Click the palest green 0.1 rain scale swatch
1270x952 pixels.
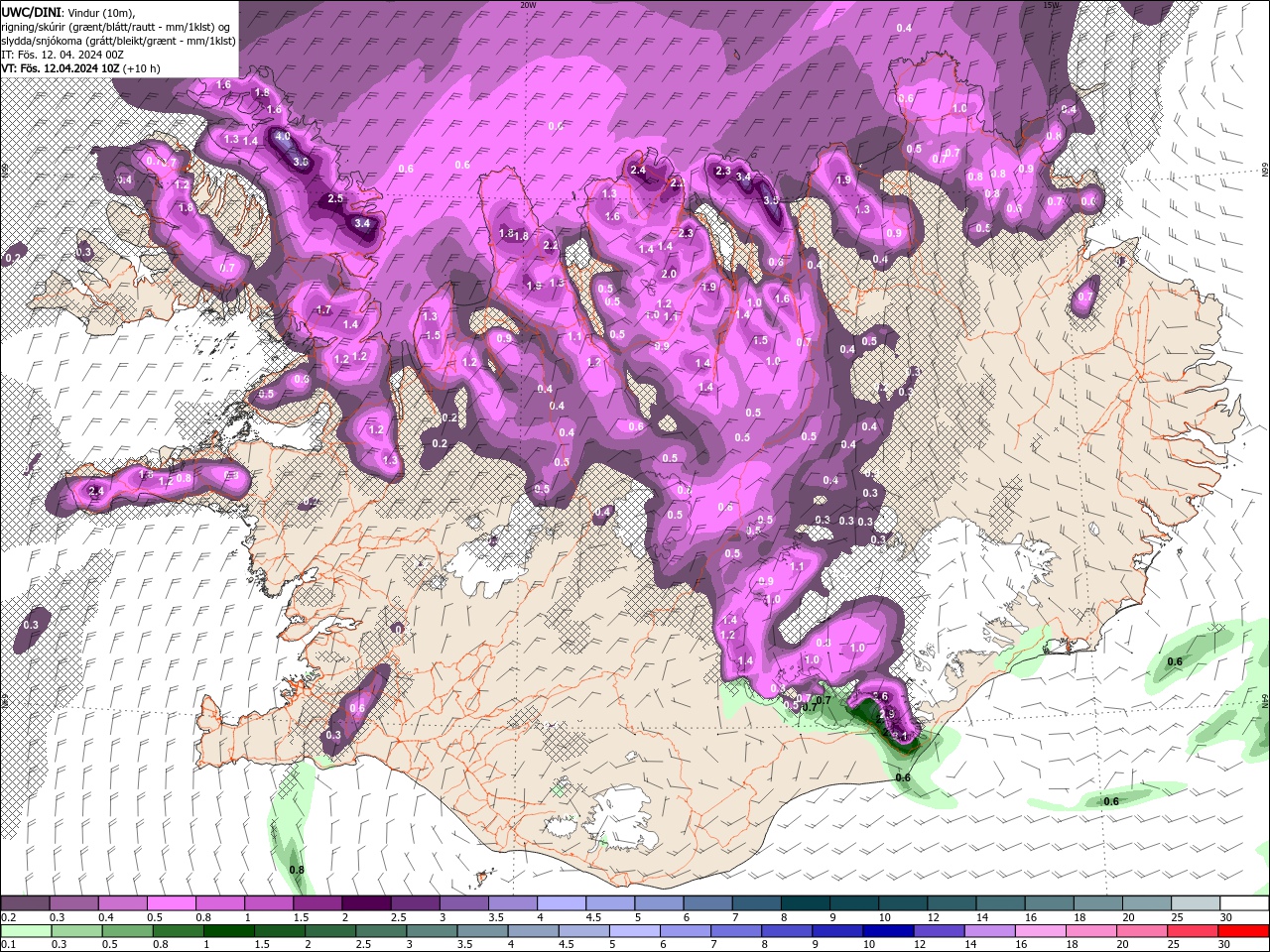(x=26, y=931)
